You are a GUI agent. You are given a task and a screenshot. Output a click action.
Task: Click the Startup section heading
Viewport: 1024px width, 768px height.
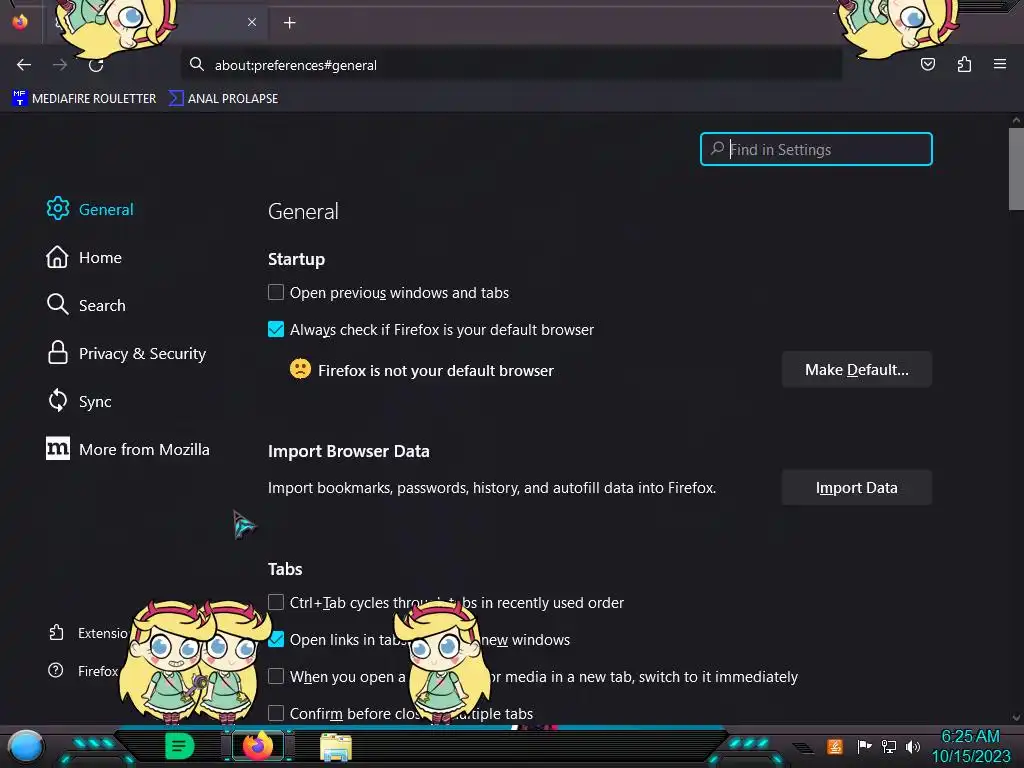(x=296, y=259)
